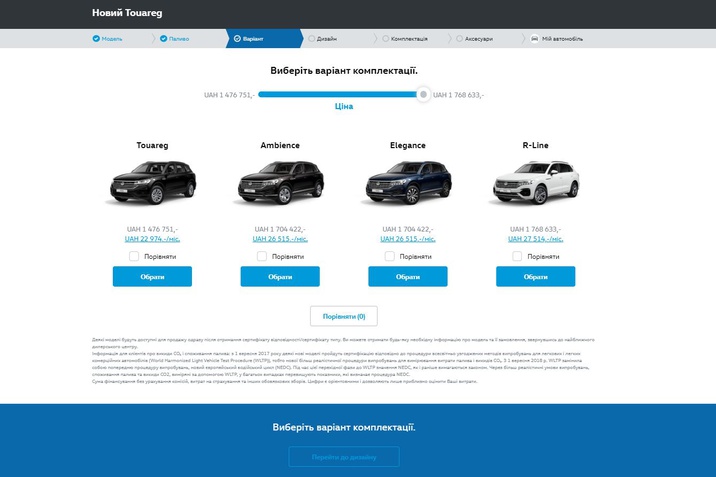Image resolution: width=716 pixels, height=477 pixels.
Task: Click the checkmark icon beside Паливо step
Action: pos(163,39)
